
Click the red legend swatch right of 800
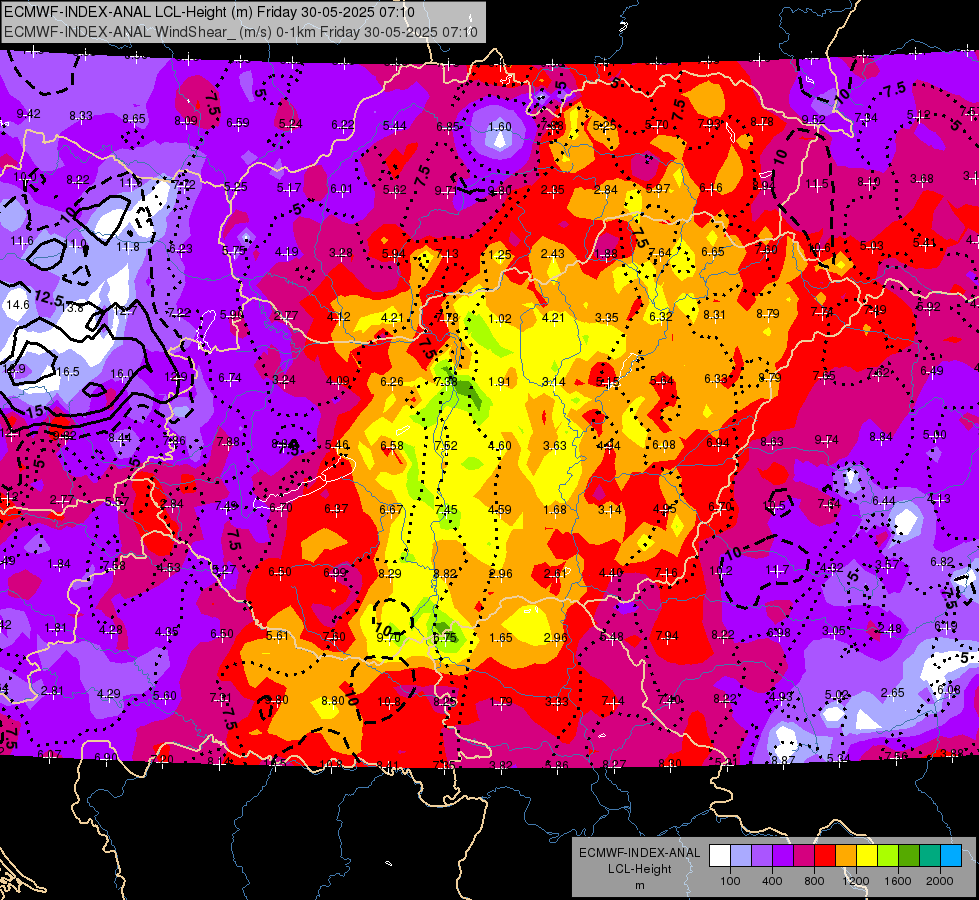[x=825, y=855]
